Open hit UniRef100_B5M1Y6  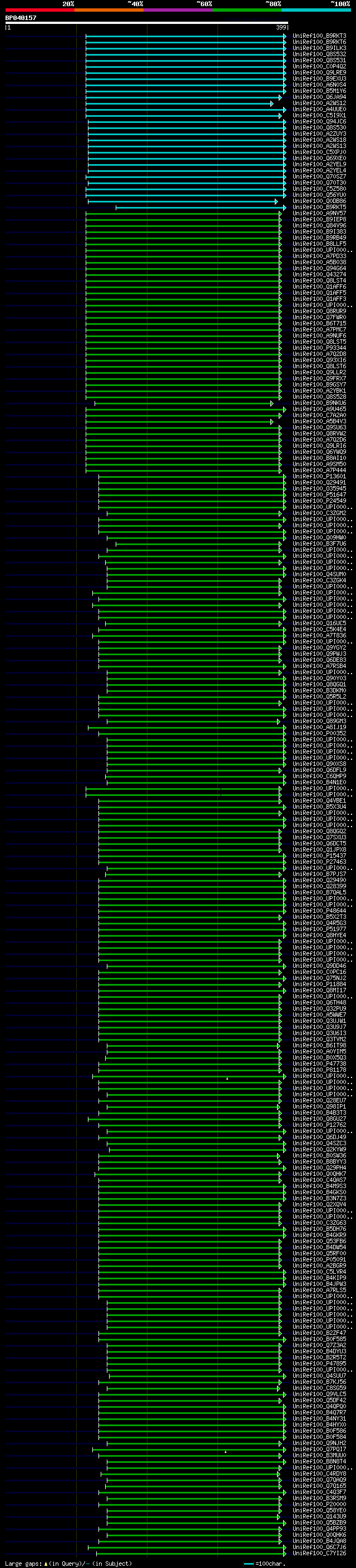(319, 91)
